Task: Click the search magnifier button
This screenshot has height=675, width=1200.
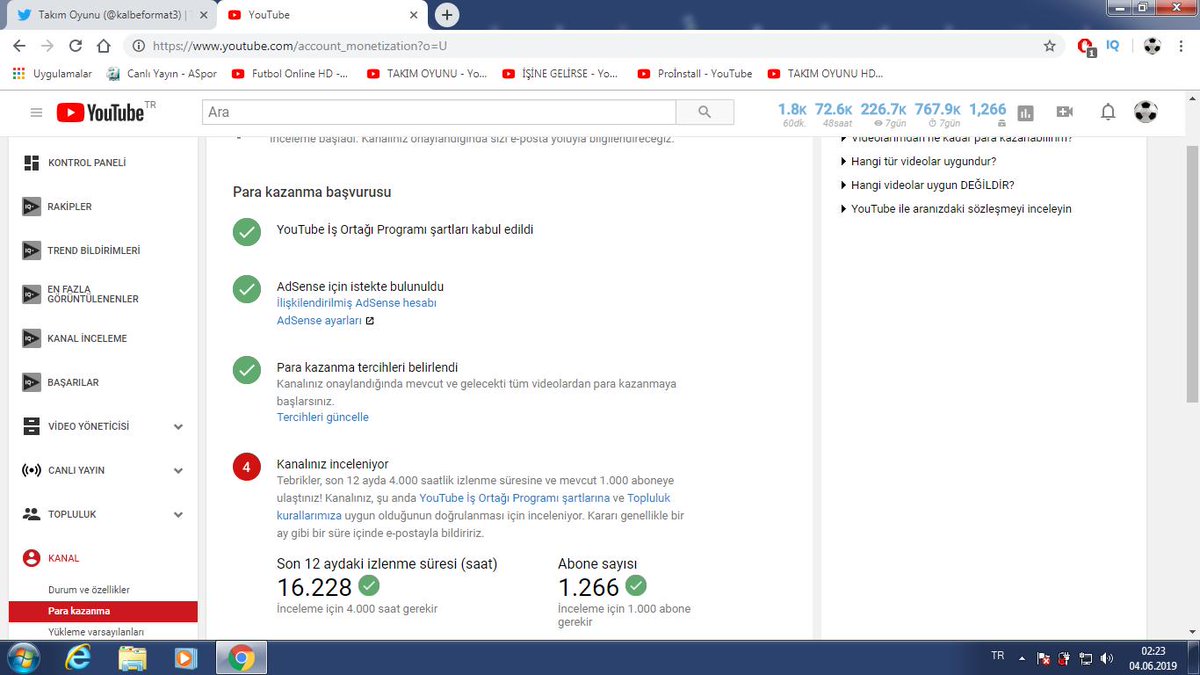Action: coord(704,112)
